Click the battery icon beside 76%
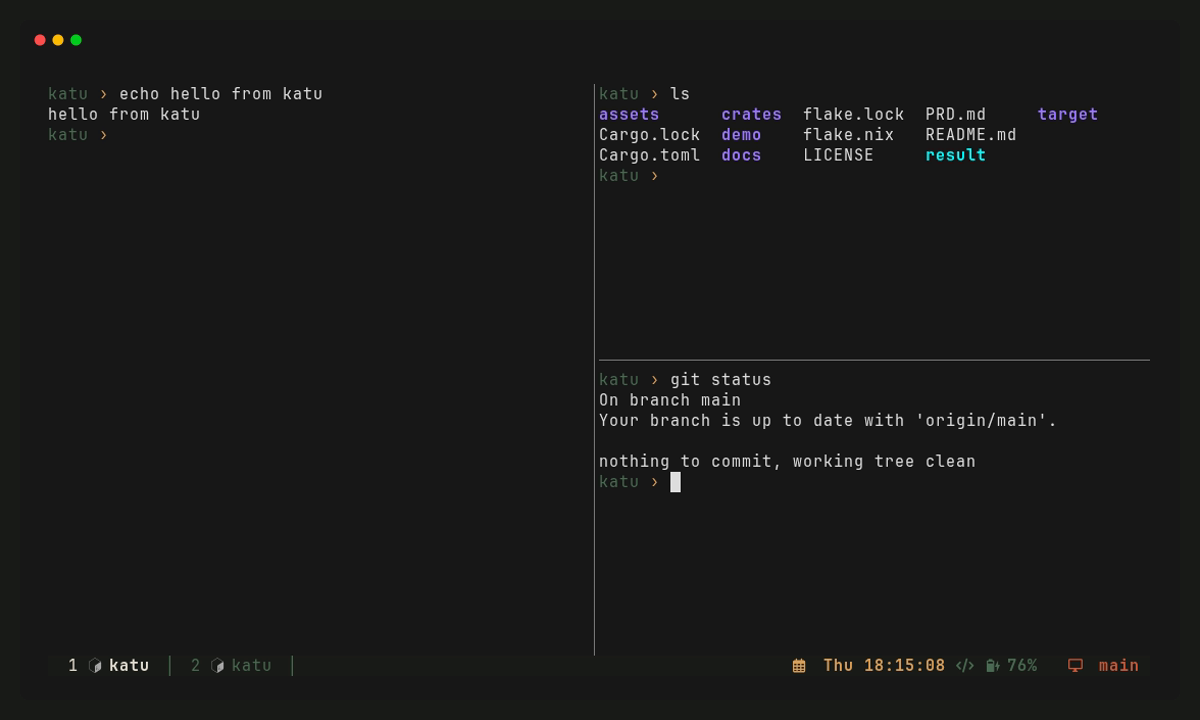 point(992,666)
